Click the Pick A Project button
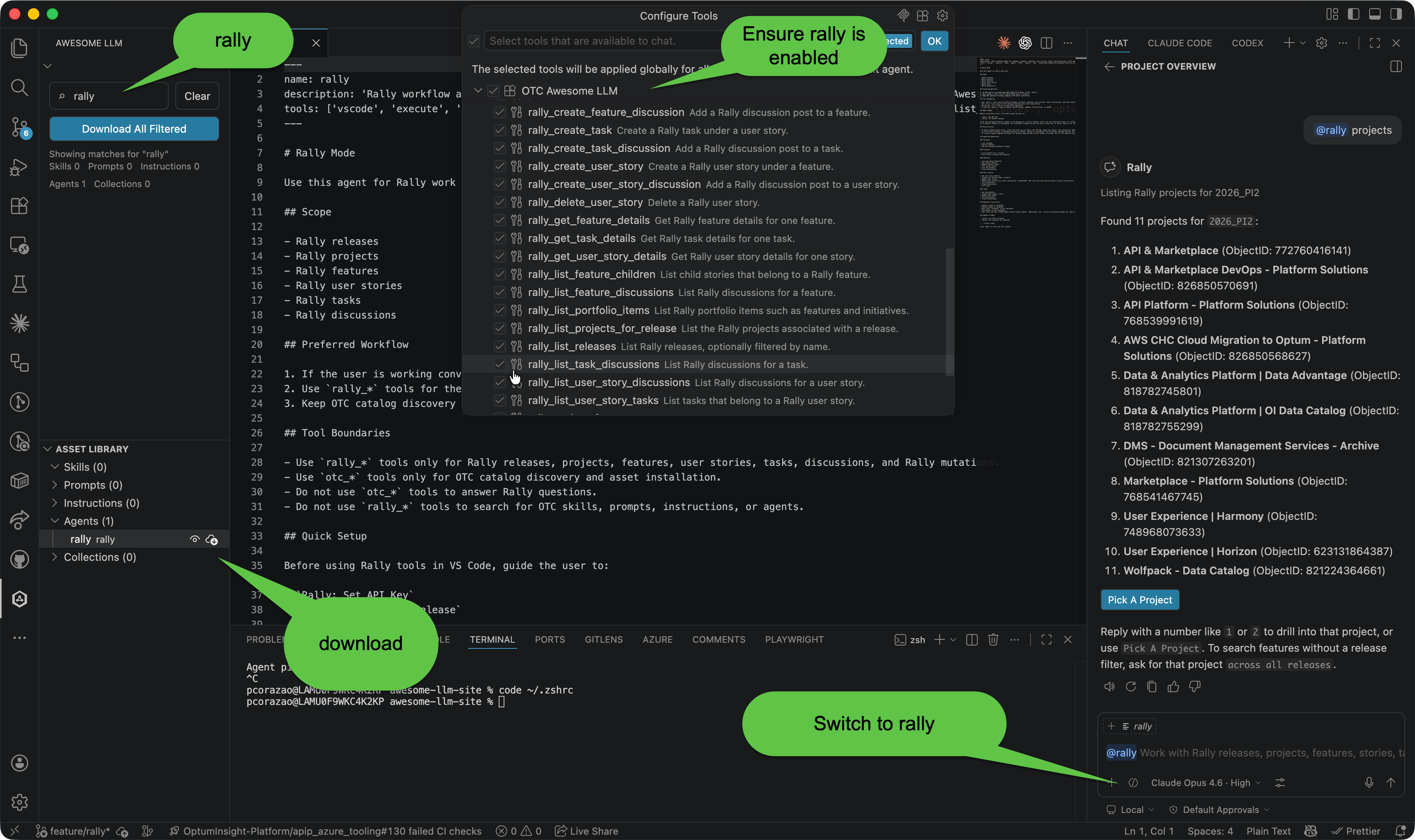 (x=1139, y=600)
